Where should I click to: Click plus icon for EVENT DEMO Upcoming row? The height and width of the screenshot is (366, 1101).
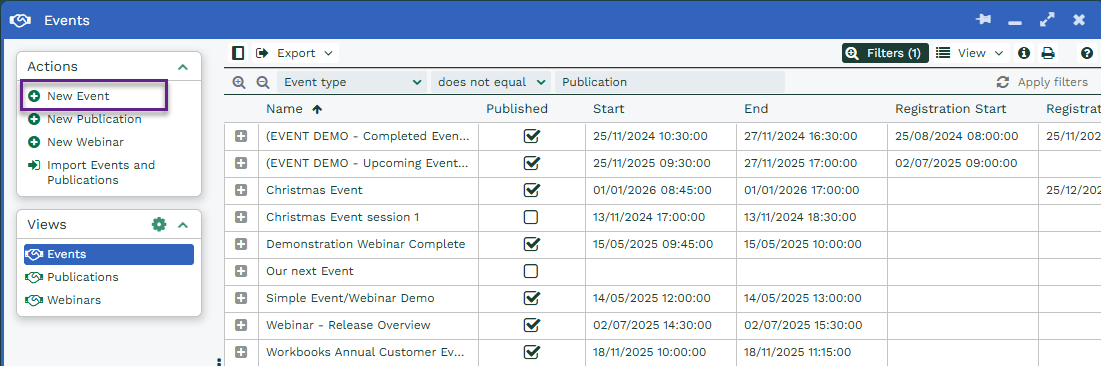pyautogui.click(x=241, y=163)
